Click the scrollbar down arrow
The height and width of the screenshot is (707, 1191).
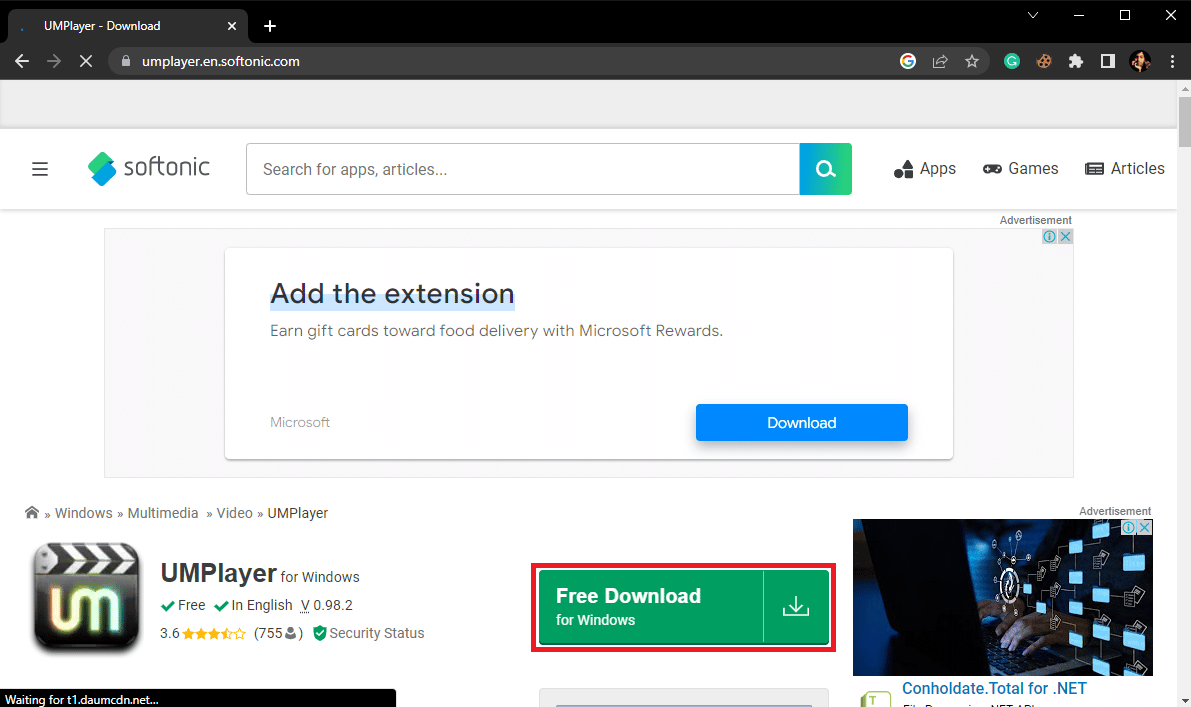pyautogui.click(x=1184, y=700)
